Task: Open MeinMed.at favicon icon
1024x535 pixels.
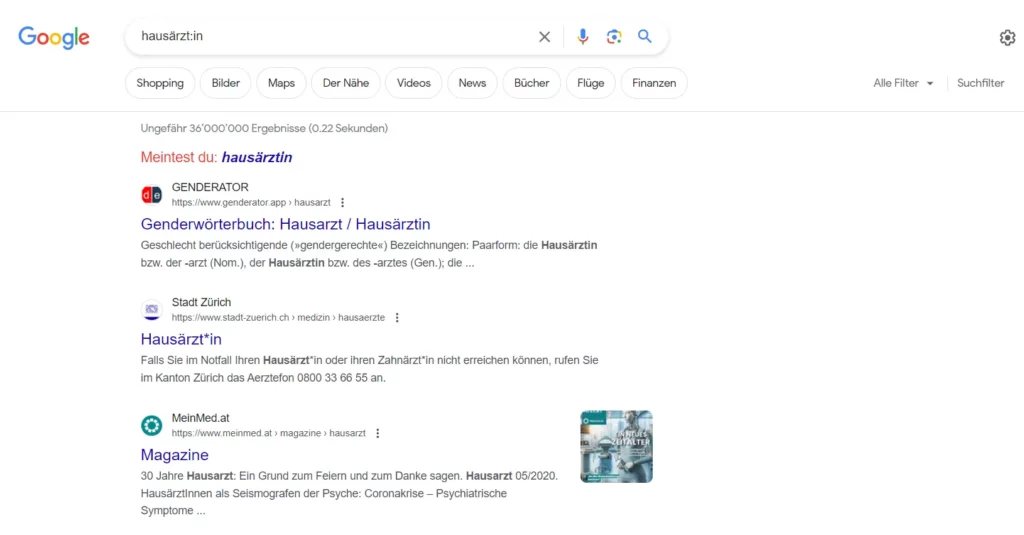Action: [152, 425]
